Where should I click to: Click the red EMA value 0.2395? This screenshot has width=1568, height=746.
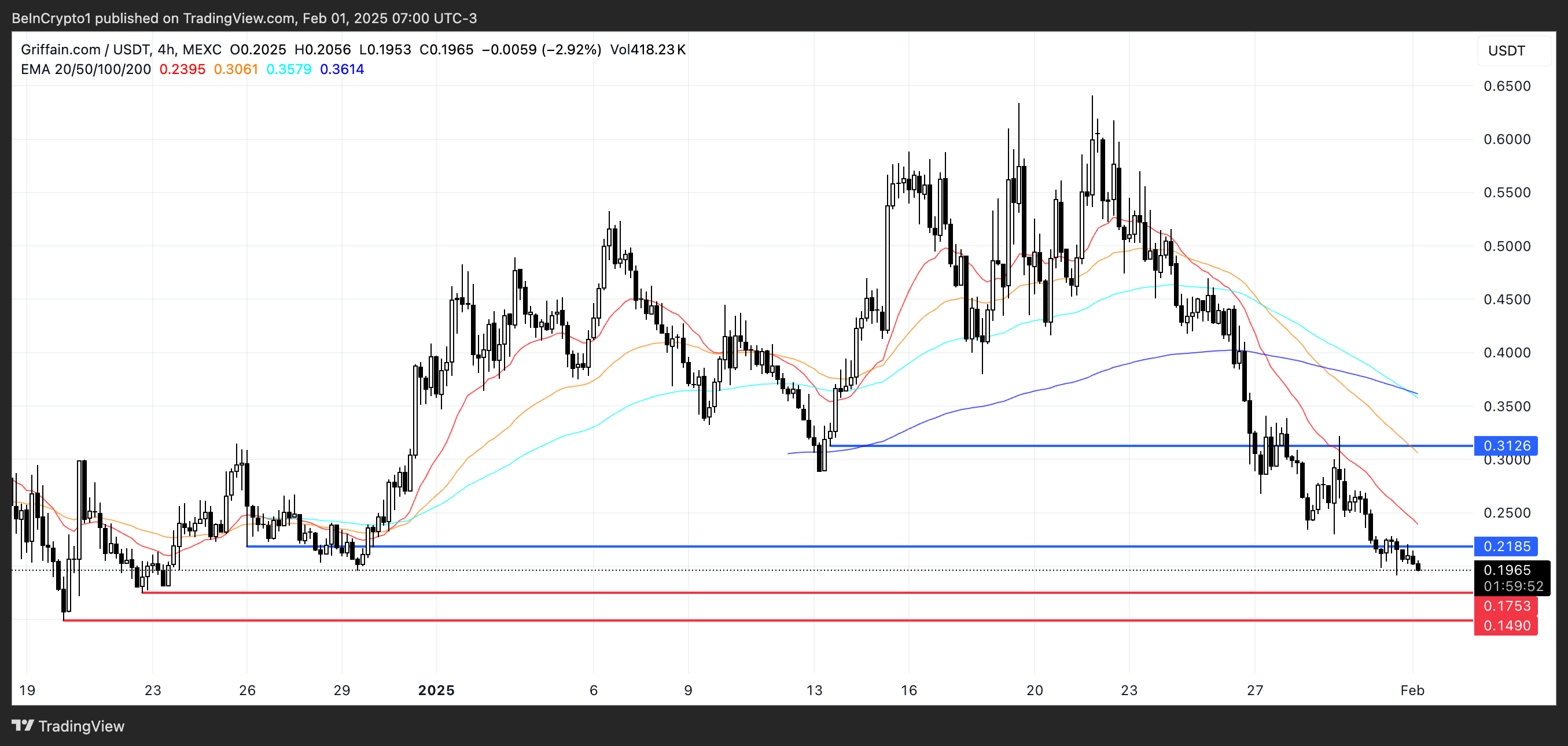182,69
